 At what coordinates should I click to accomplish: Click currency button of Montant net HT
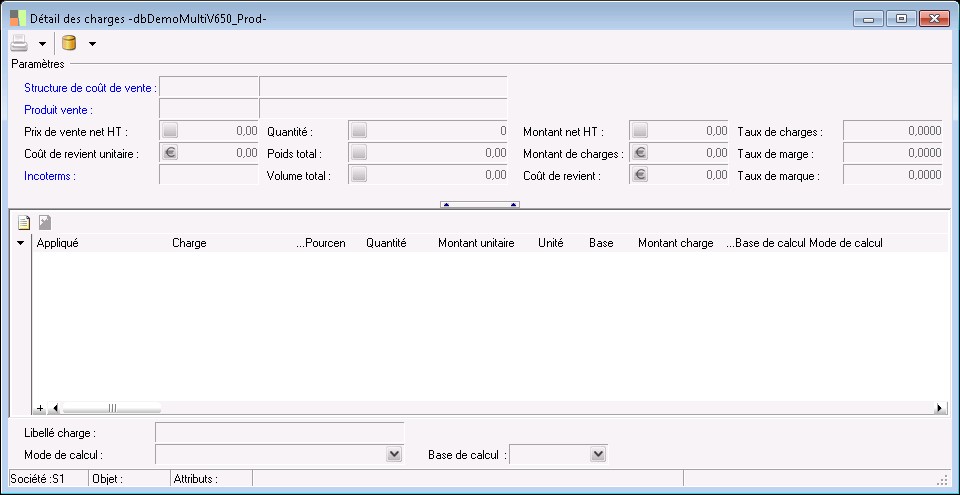pos(640,130)
